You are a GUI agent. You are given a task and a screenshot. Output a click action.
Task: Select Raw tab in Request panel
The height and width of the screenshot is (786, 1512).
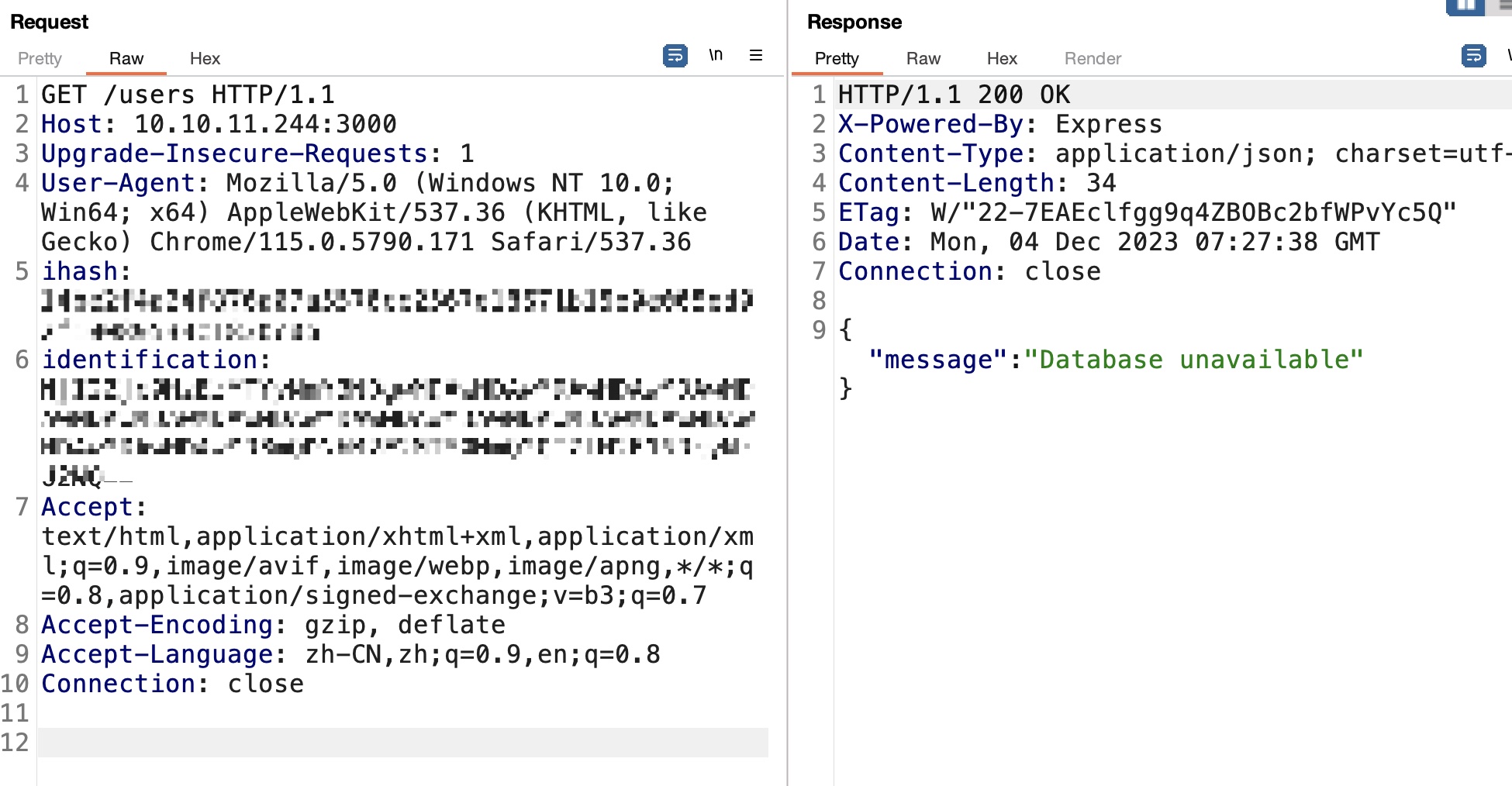[x=126, y=58]
